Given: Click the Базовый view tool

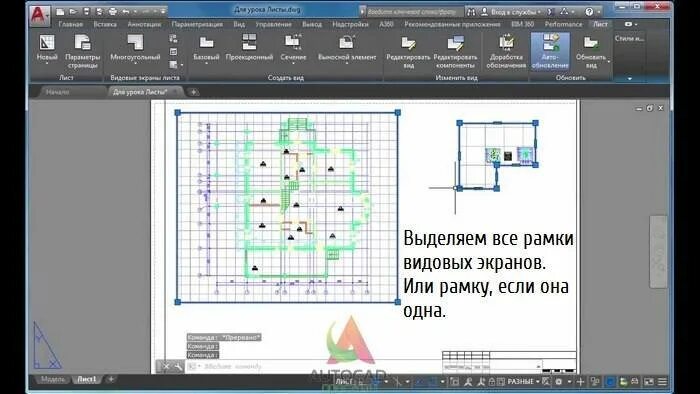Looking at the screenshot, I should [x=206, y=47].
